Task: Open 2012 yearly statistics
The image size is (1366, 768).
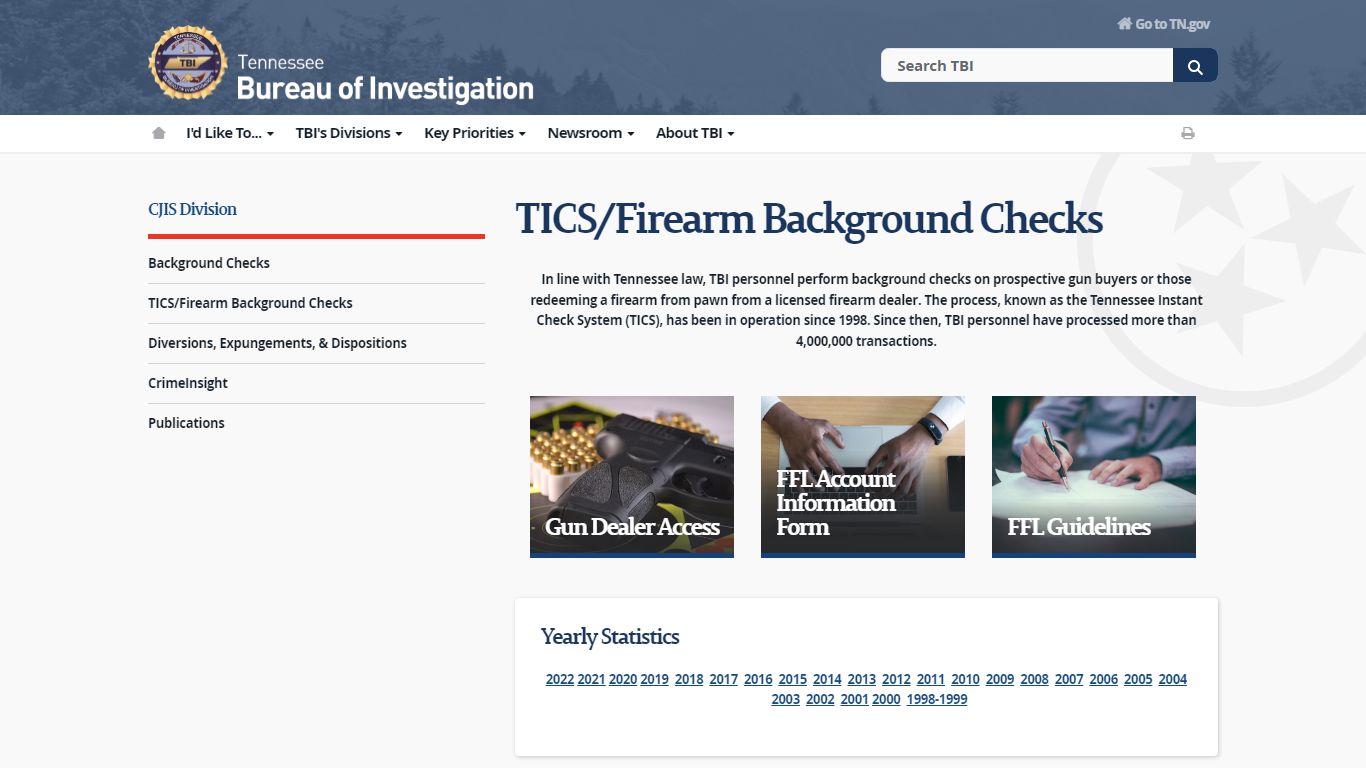Action: pos(896,679)
